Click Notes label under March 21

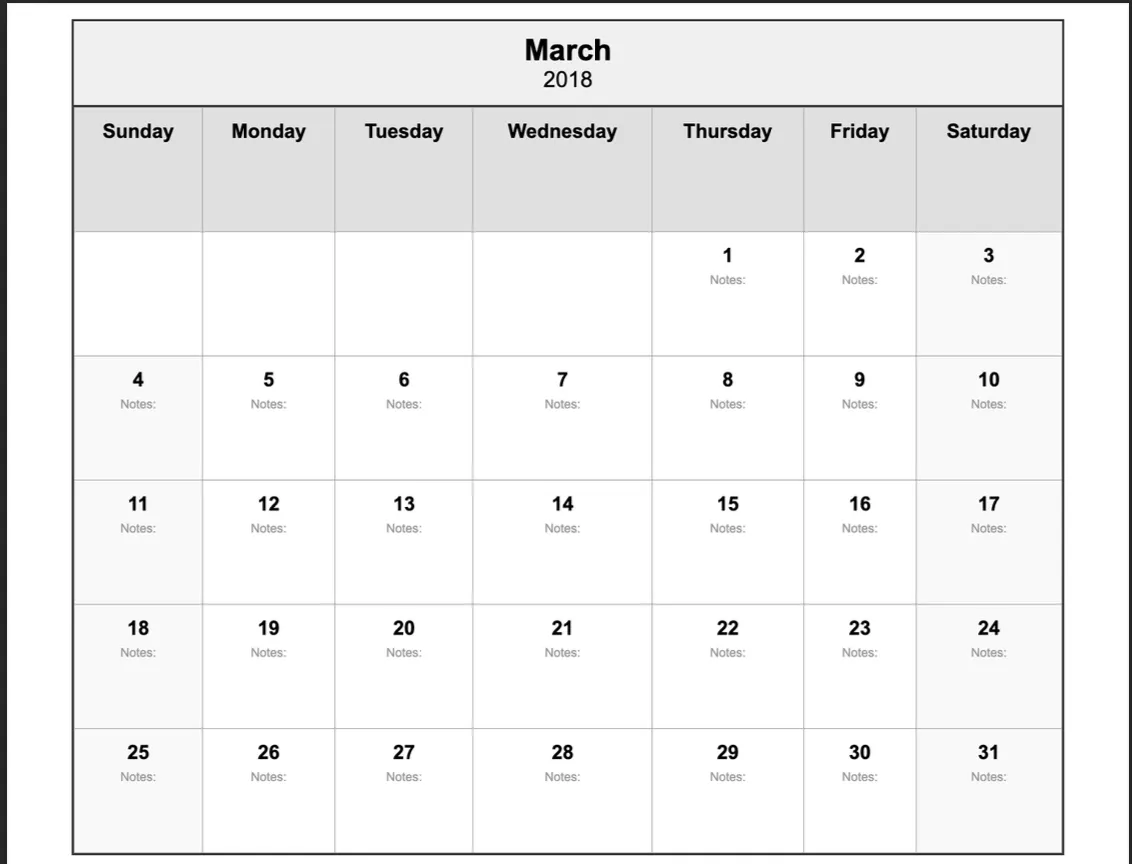[562, 653]
